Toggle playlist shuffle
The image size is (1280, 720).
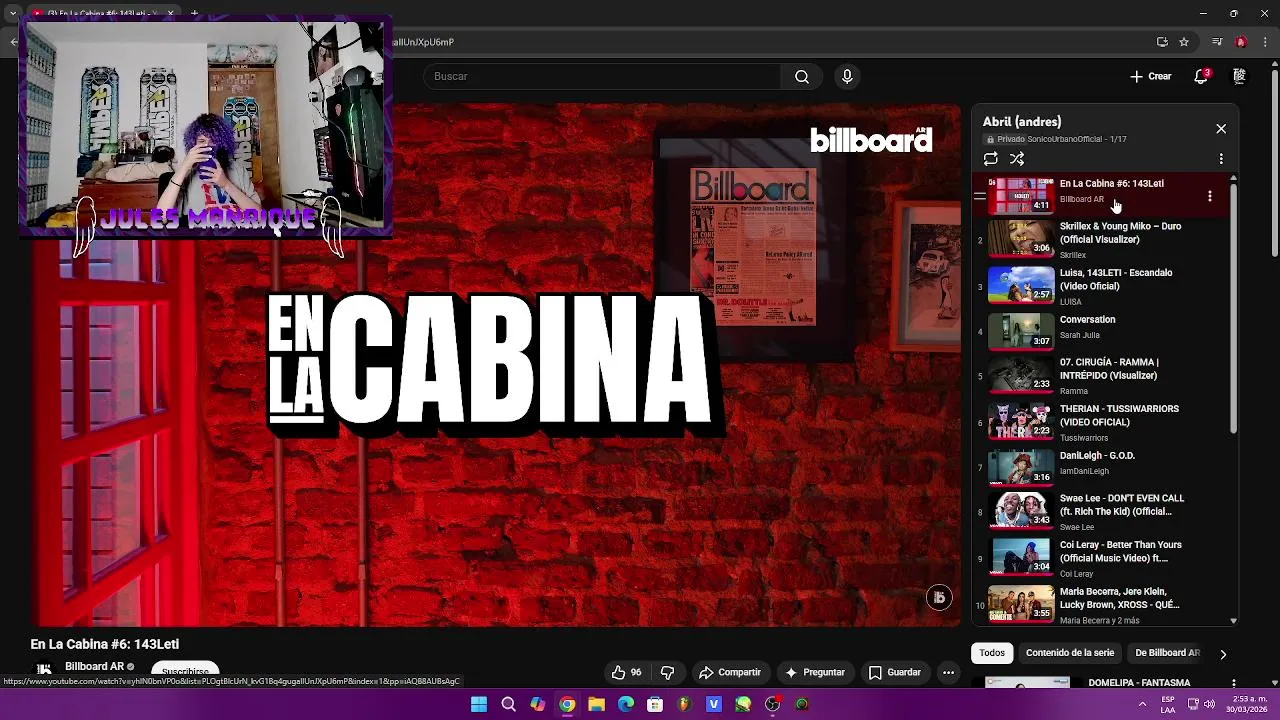[x=1017, y=158]
